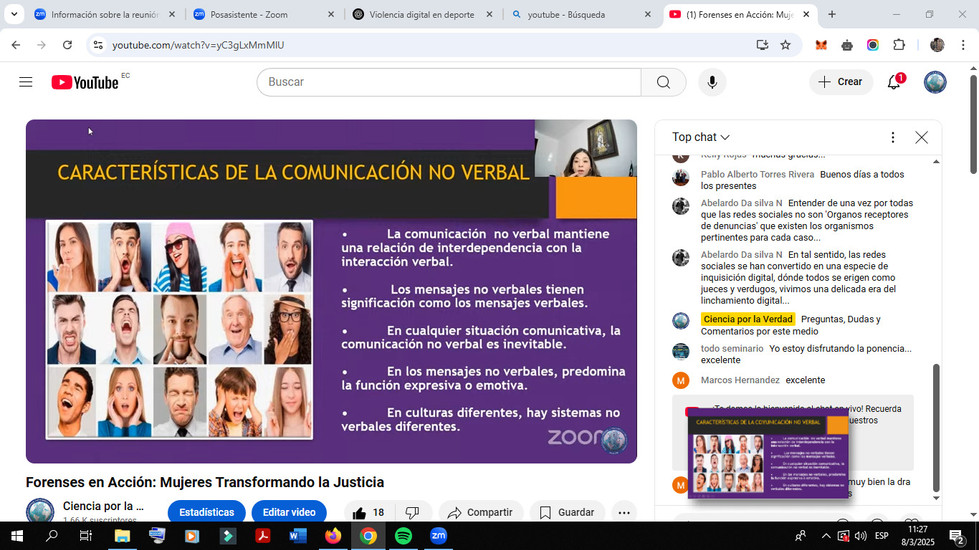Open Ciencia por la Verdad channel avatar
The image size is (979, 550).
(x=40, y=510)
